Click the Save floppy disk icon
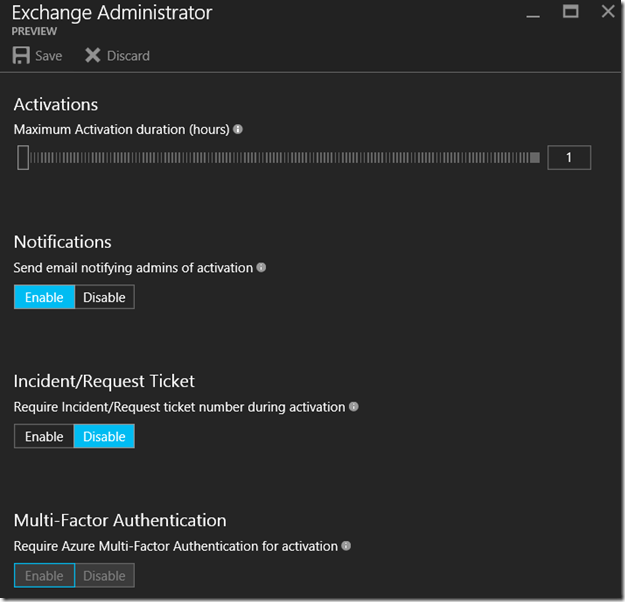 coord(21,55)
